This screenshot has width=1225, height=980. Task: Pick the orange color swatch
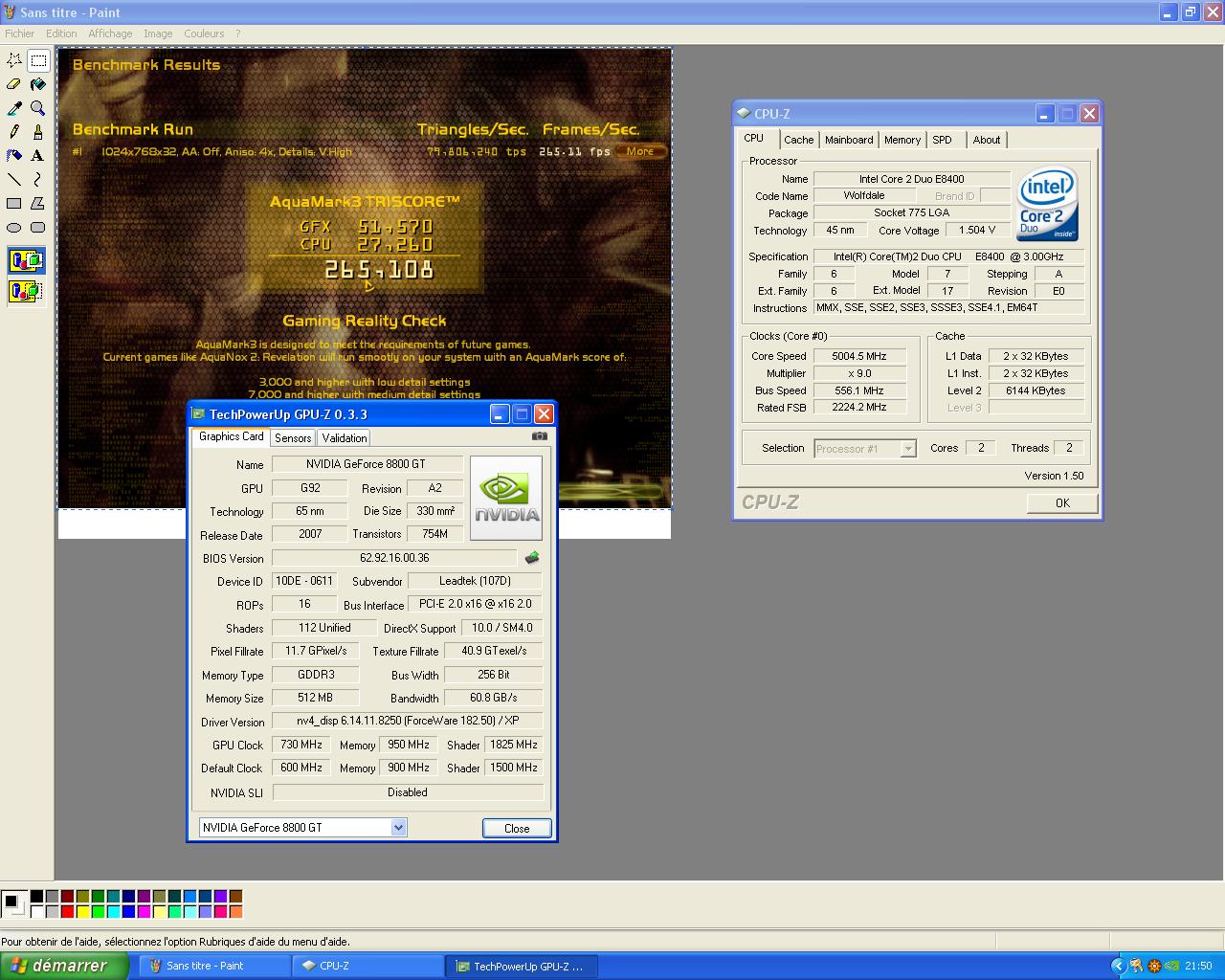[235, 911]
